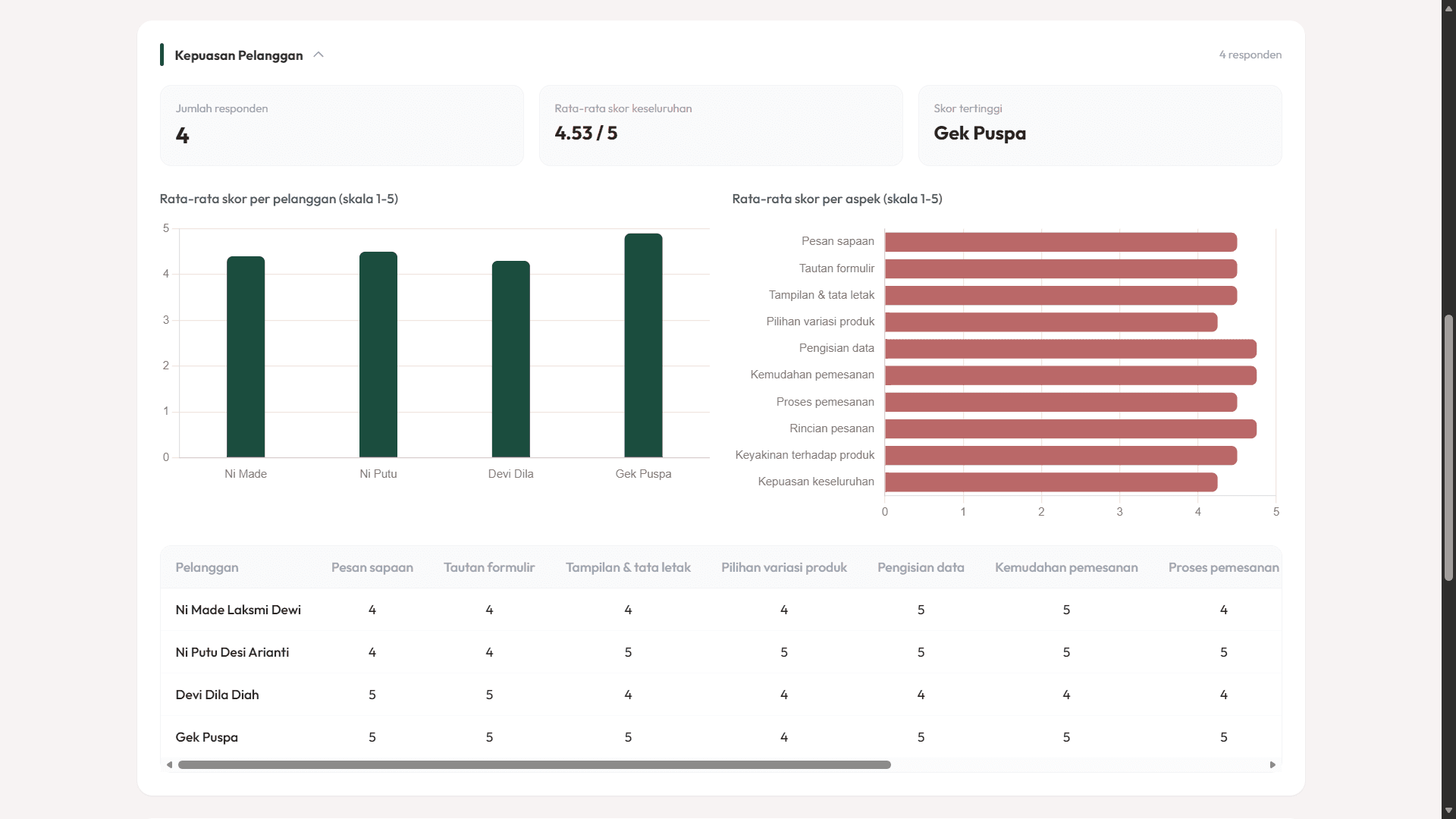Select the Devi Dila Diah row name
This screenshot has height=819, width=1456.
tap(217, 695)
